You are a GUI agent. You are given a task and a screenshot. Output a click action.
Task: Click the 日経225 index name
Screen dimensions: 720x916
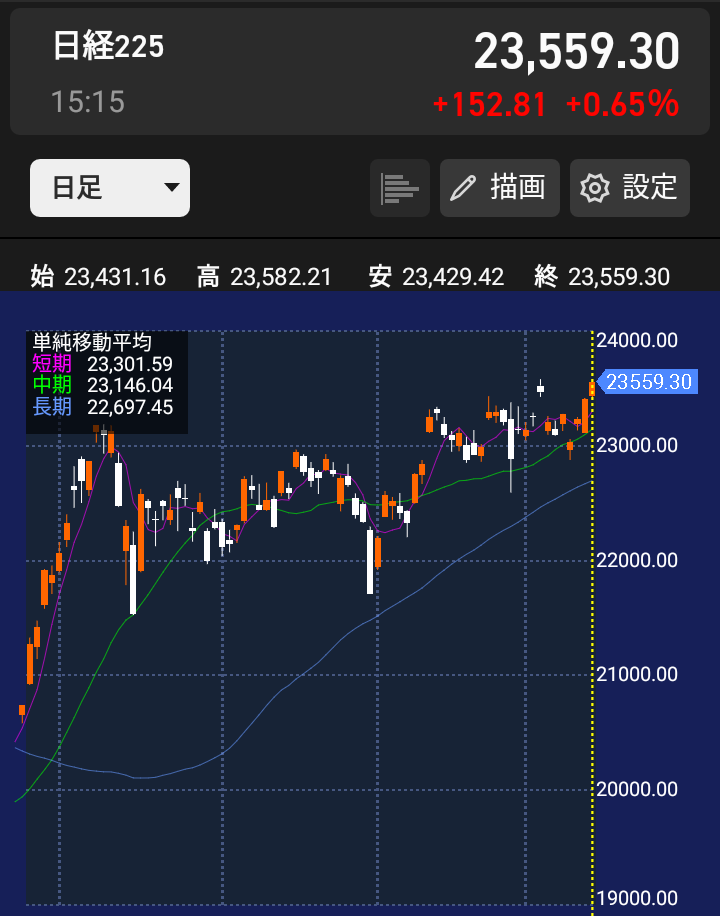click(108, 46)
